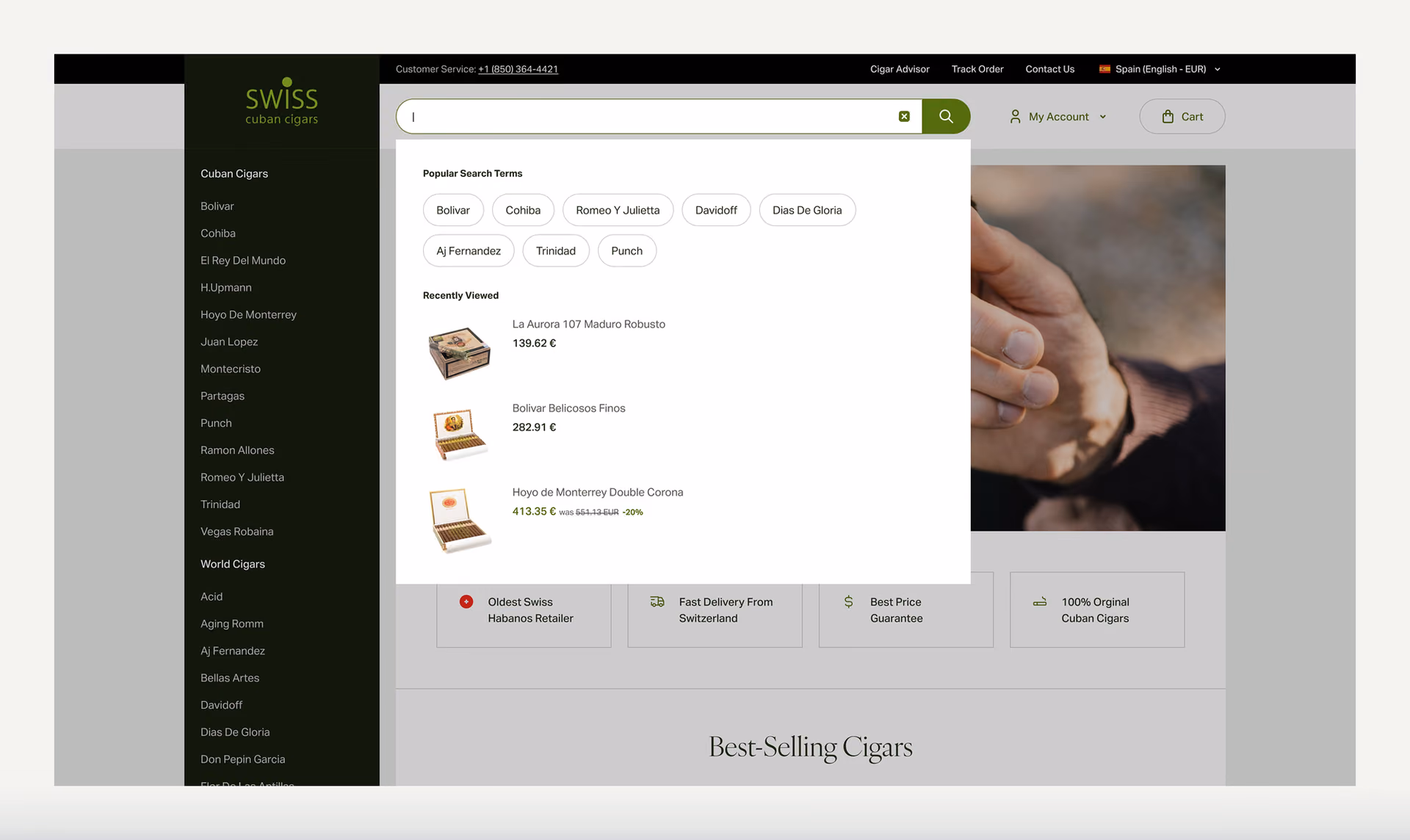Viewport: 1410px width, 840px height.
Task: Pick the Davidoff popular search chip
Action: point(716,210)
